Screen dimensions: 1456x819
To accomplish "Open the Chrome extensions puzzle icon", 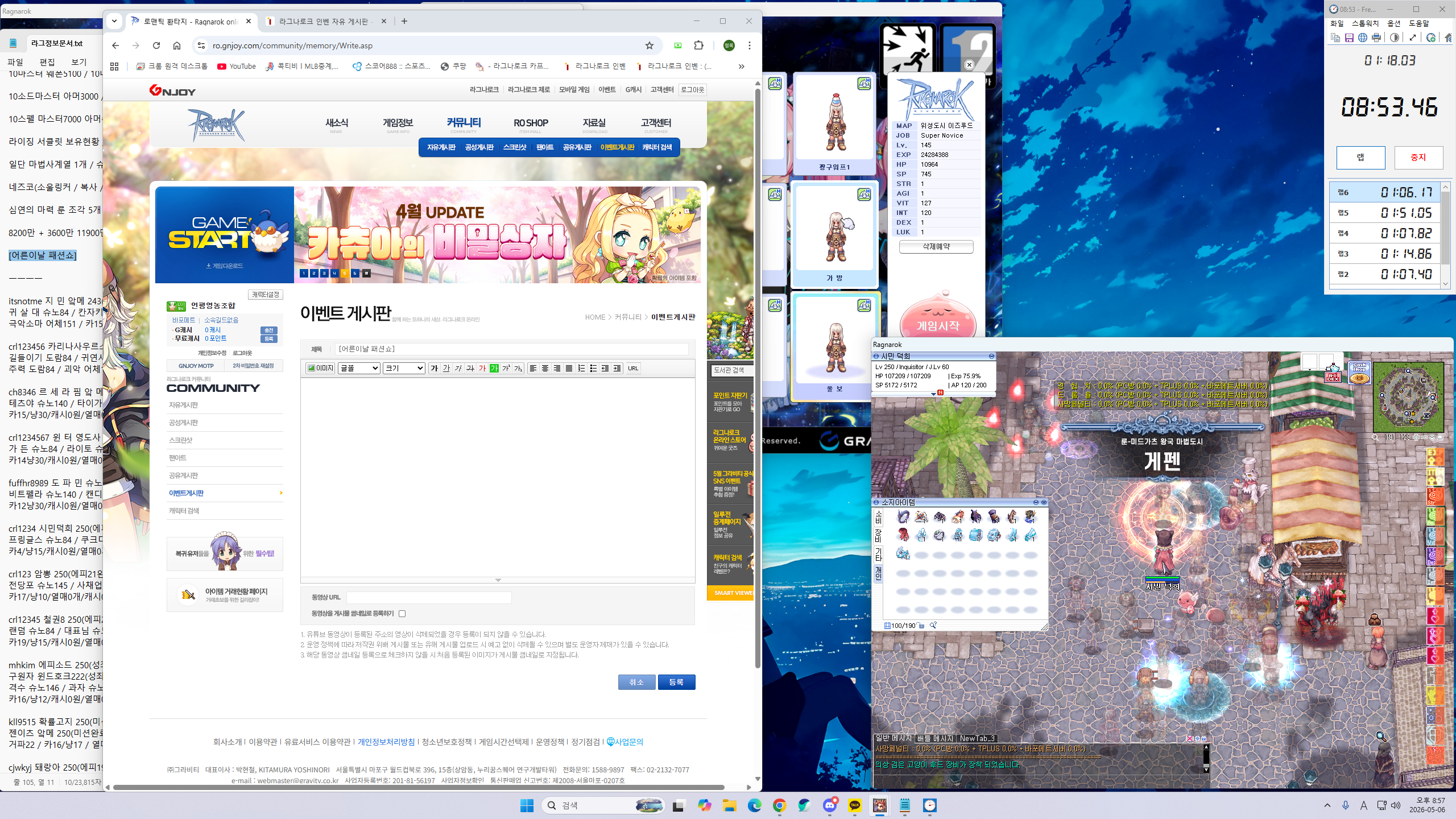I will coord(699,45).
